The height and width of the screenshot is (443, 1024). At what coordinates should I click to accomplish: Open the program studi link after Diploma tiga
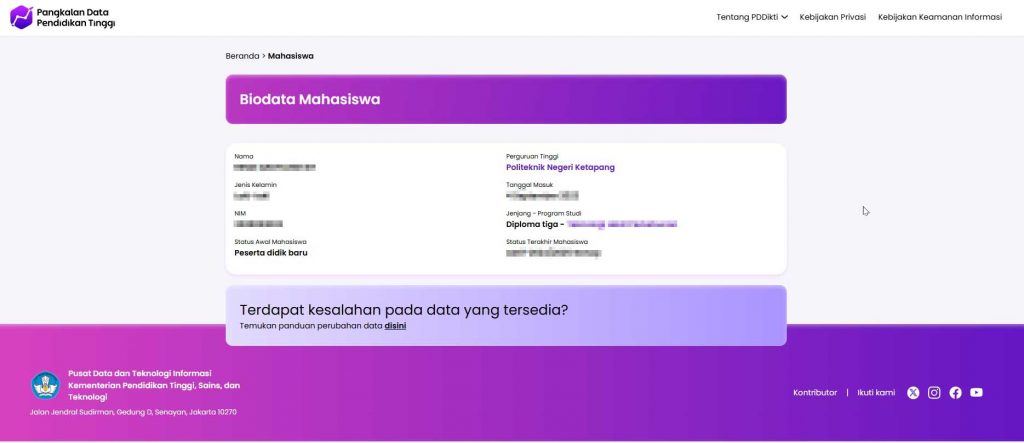pyautogui.click(x=621, y=225)
